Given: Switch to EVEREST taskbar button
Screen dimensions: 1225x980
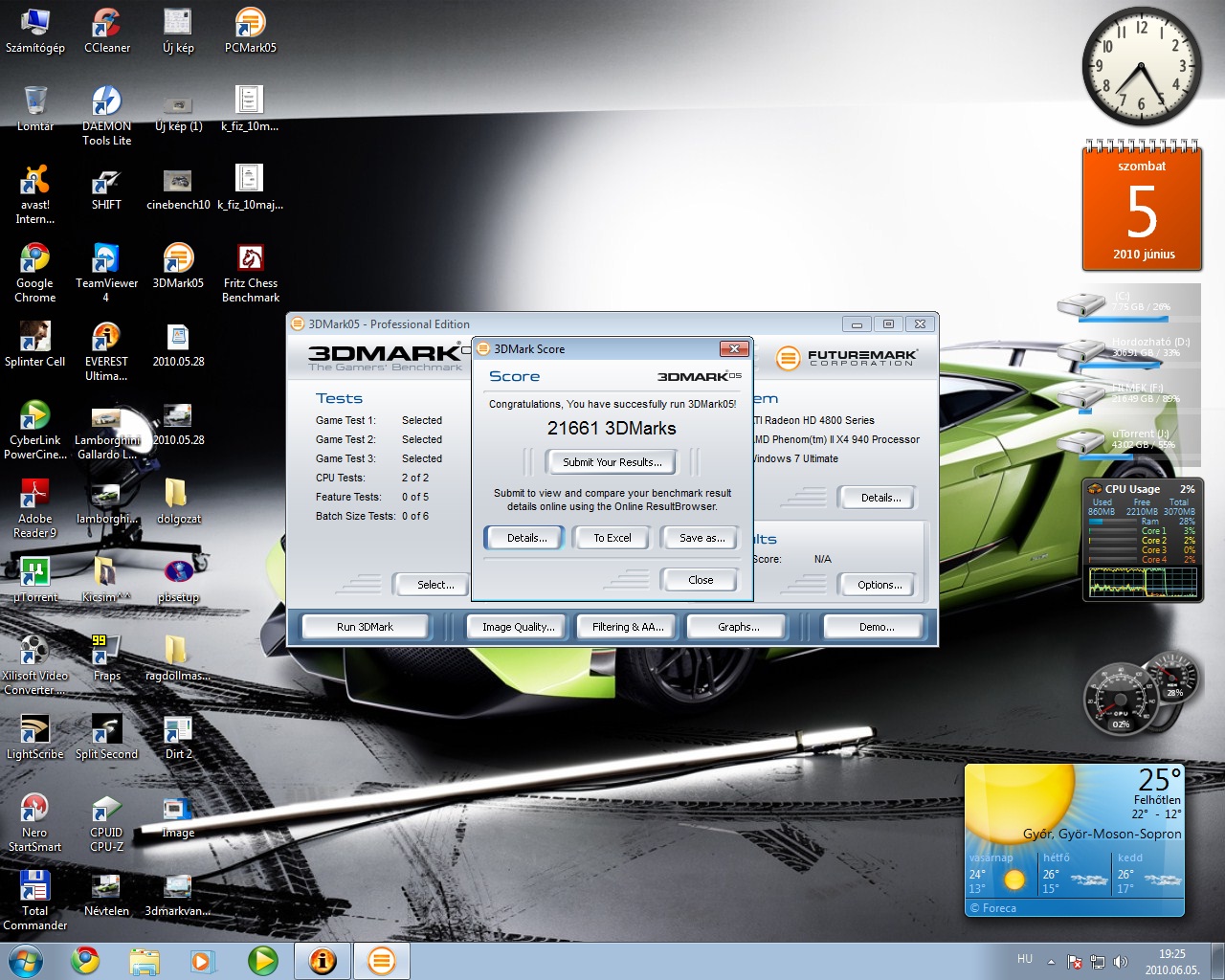Looking at the screenshot, I should (x=323, y=960).
